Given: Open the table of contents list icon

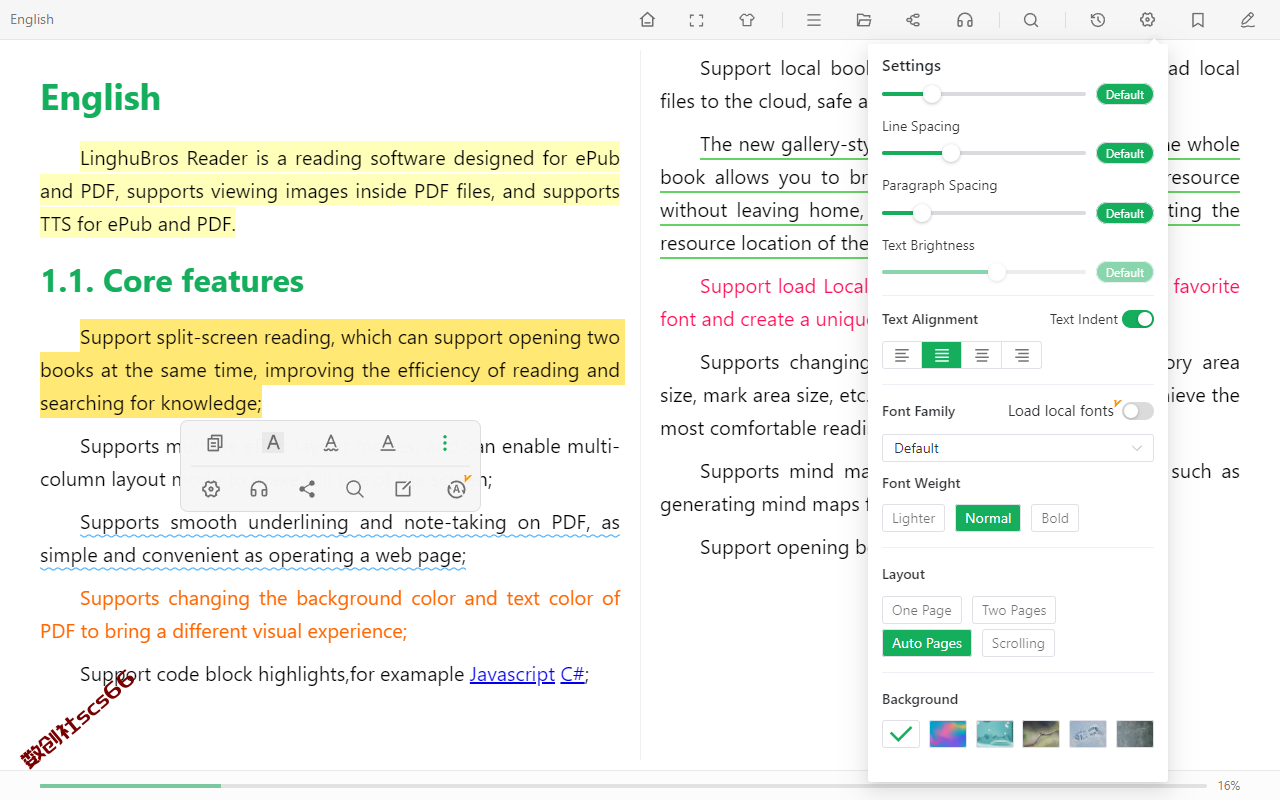Looking at the screenshot, I should [x=814, y=20].
